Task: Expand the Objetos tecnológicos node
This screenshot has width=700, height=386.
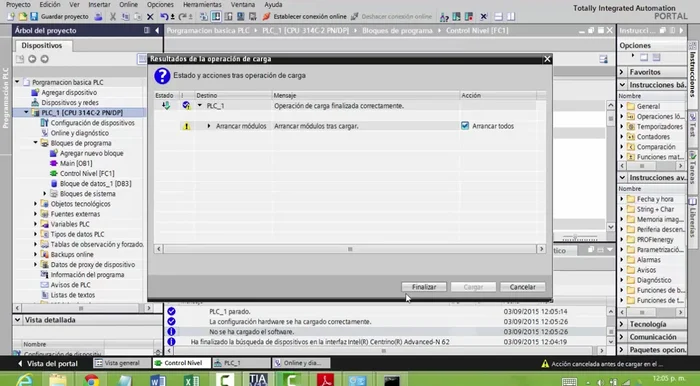Action: 35,204
